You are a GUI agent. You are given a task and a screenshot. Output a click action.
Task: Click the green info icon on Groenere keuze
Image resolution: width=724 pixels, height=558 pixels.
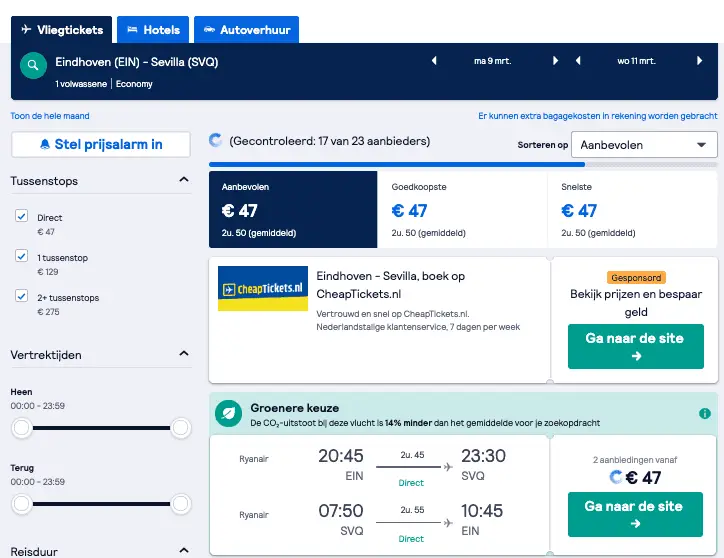pos(705,413)
